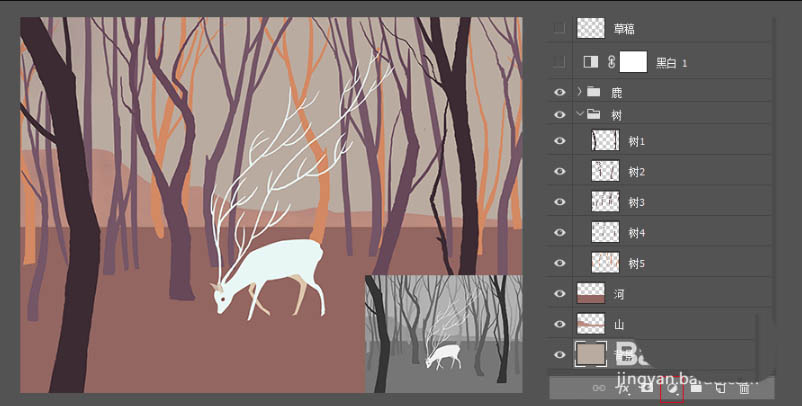Hide the 树3 layer
The width and height of the screenshot is (802, 406).
tap(560, 201)
